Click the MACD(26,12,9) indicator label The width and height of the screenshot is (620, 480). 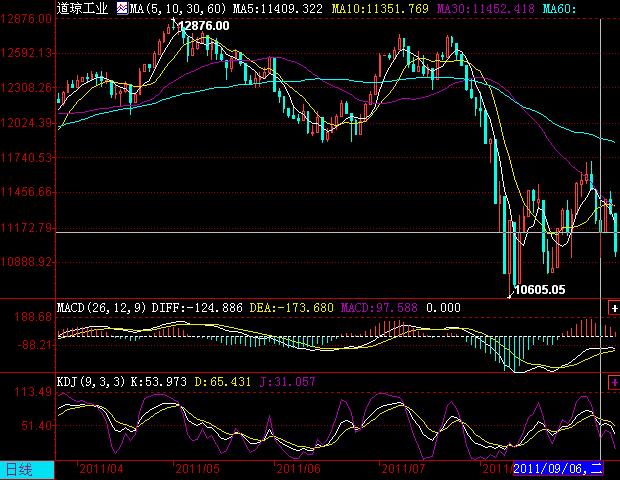coord(101,308)
